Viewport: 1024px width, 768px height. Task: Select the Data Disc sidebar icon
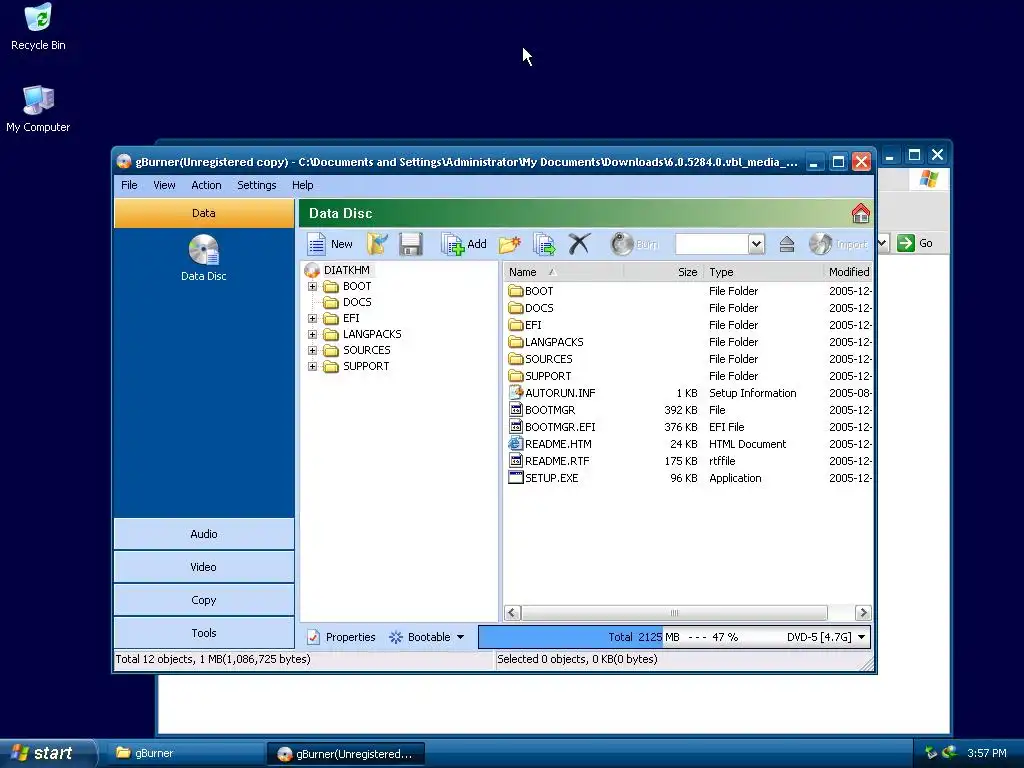tap(204, 251)
